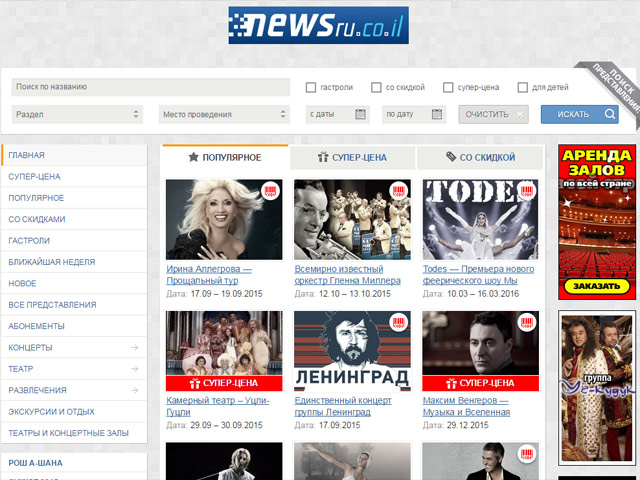Screen dimensions: 640x480
Task: Click the Todes show thumbnail
Action: click(x=480, y=220)
